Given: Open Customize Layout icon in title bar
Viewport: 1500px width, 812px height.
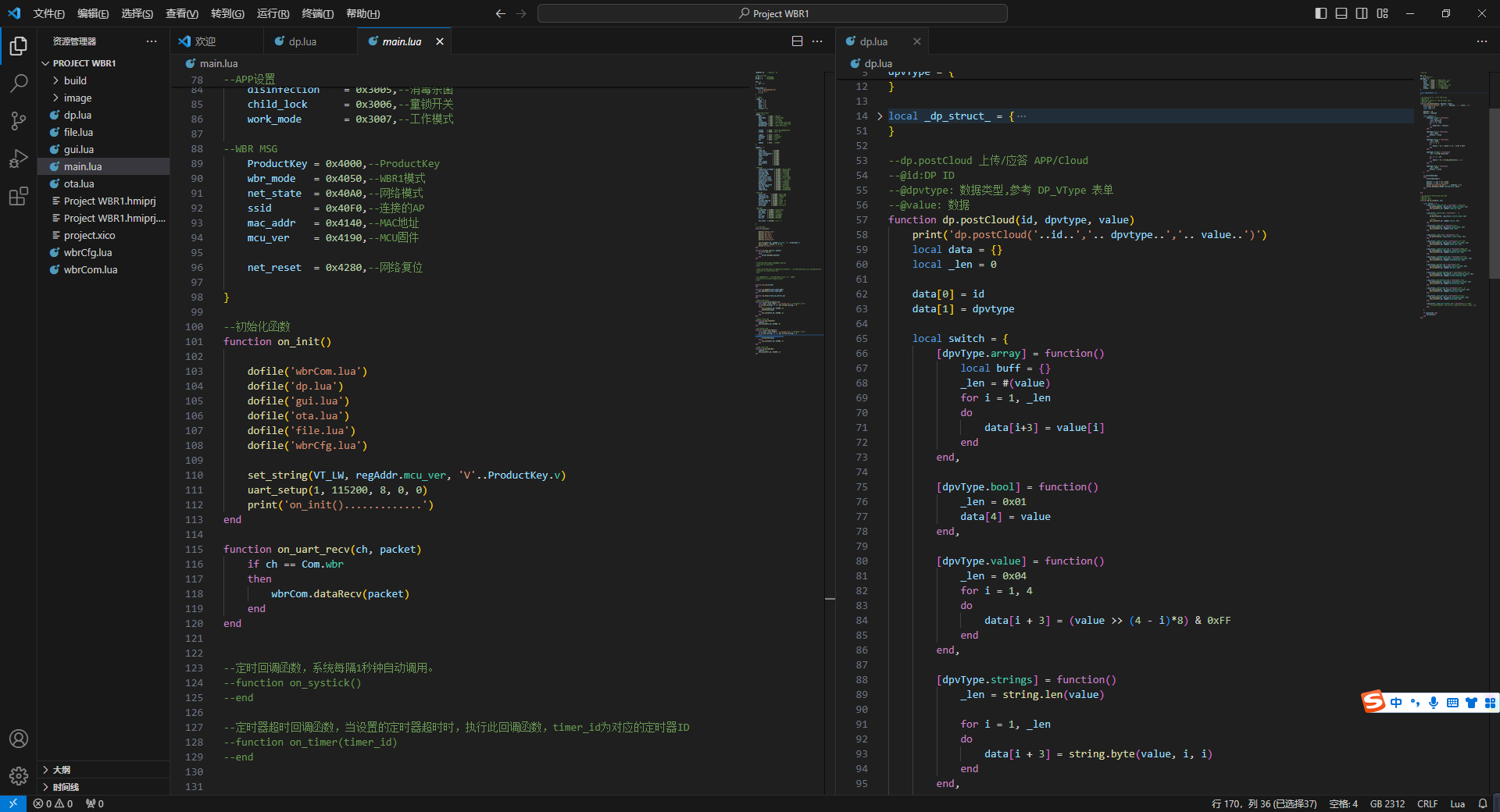Looking at the screenshot, I should pos(1382,13).
